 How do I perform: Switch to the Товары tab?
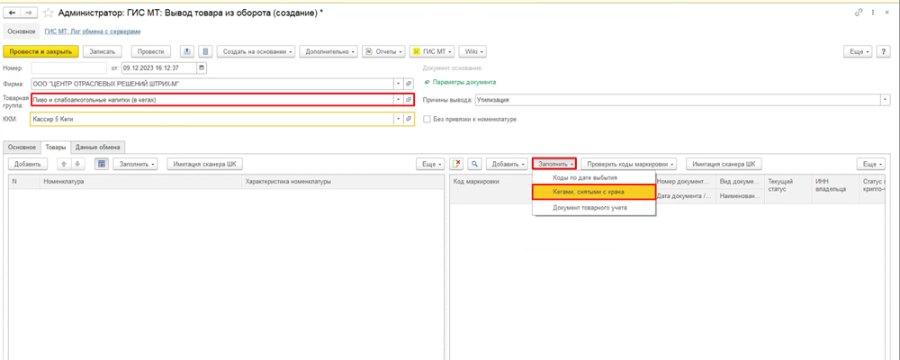[x=56, y=147]
